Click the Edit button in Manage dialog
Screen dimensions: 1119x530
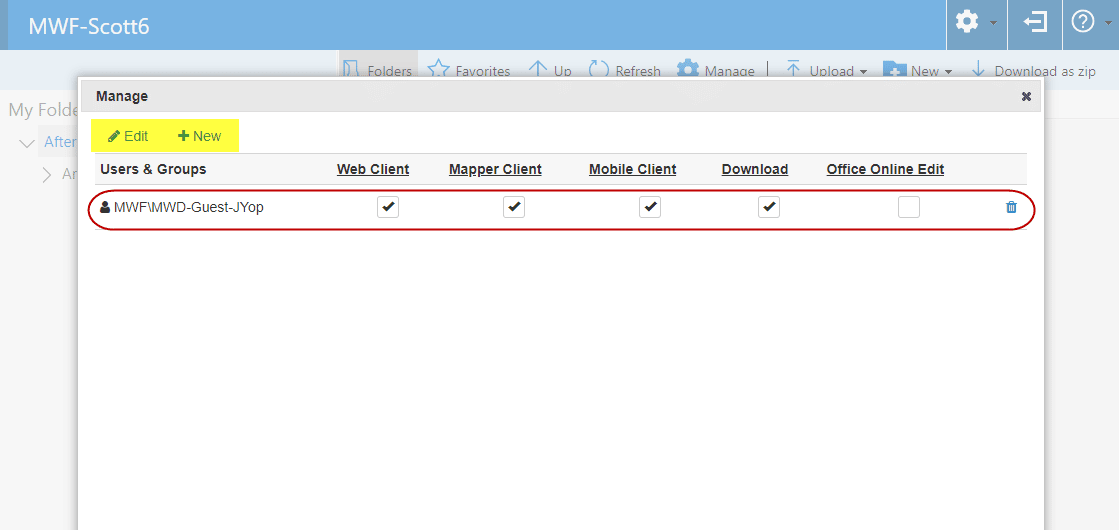(128, 136)
